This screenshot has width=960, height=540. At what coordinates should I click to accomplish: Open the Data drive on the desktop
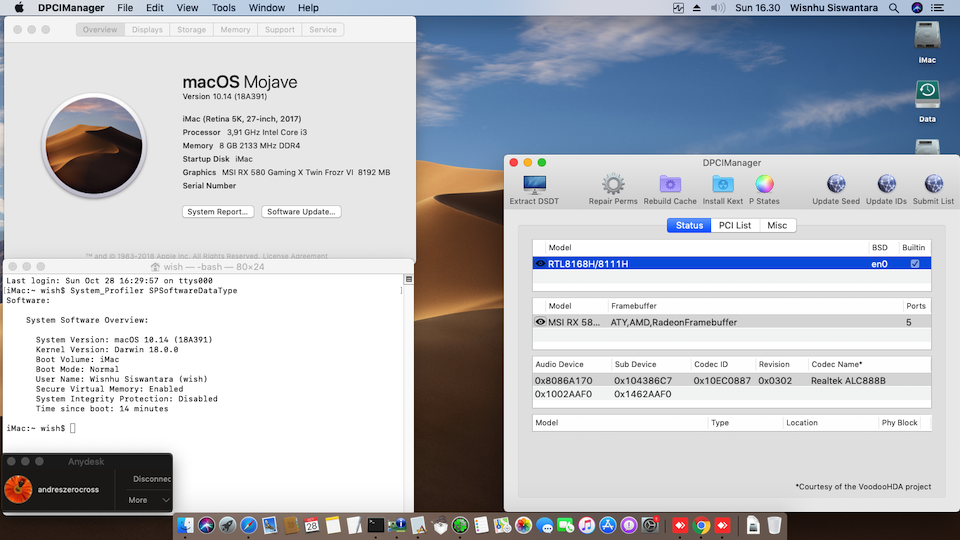coord(927,96)
